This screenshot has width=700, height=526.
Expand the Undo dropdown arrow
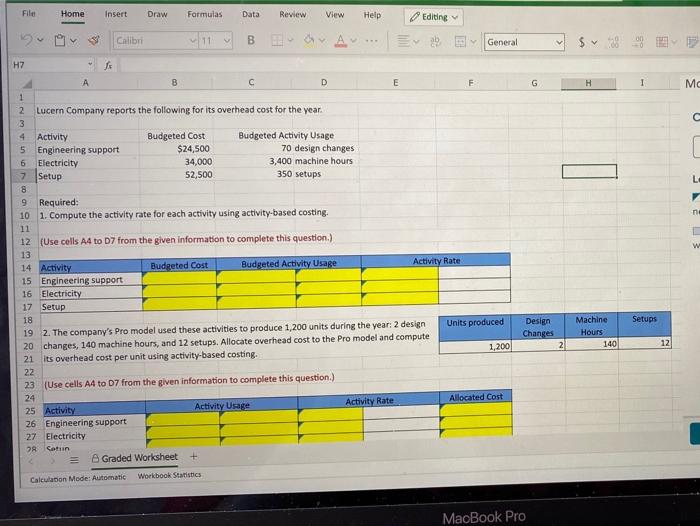coord(40,41)
